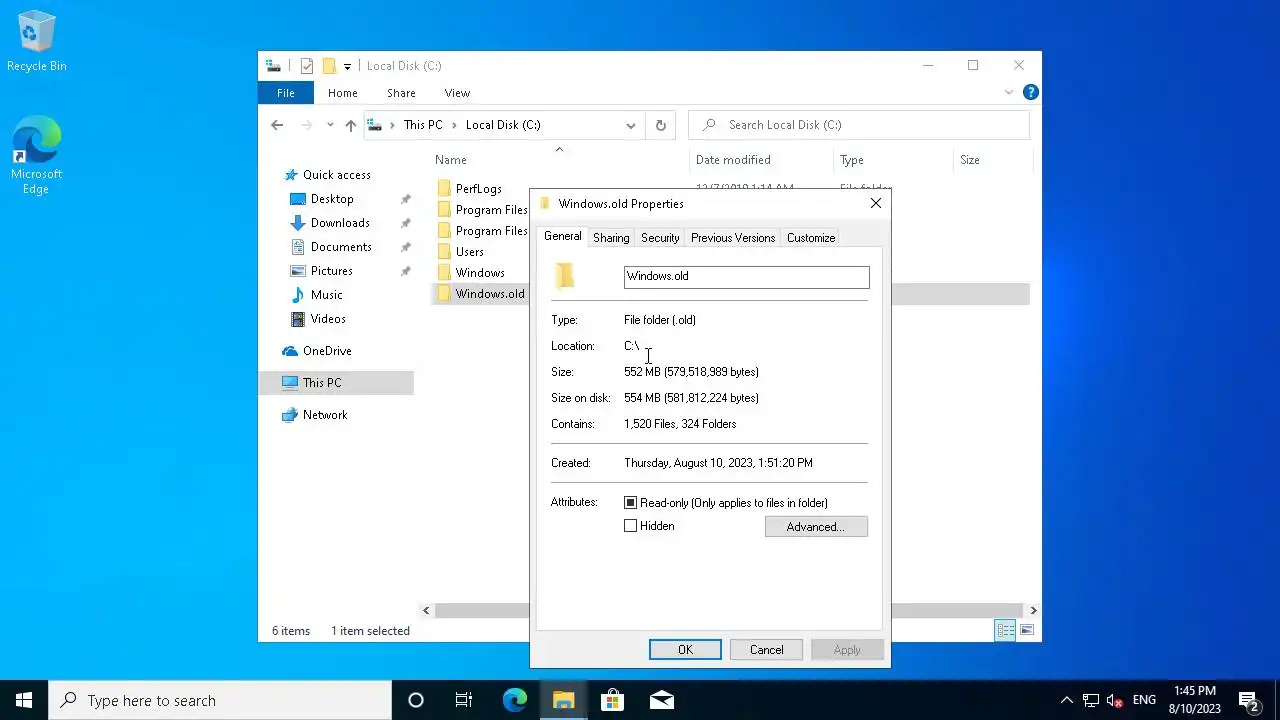Open Task View on the taskbar
This screenshot has height=720, width=1280.
(x=464, y=700)
